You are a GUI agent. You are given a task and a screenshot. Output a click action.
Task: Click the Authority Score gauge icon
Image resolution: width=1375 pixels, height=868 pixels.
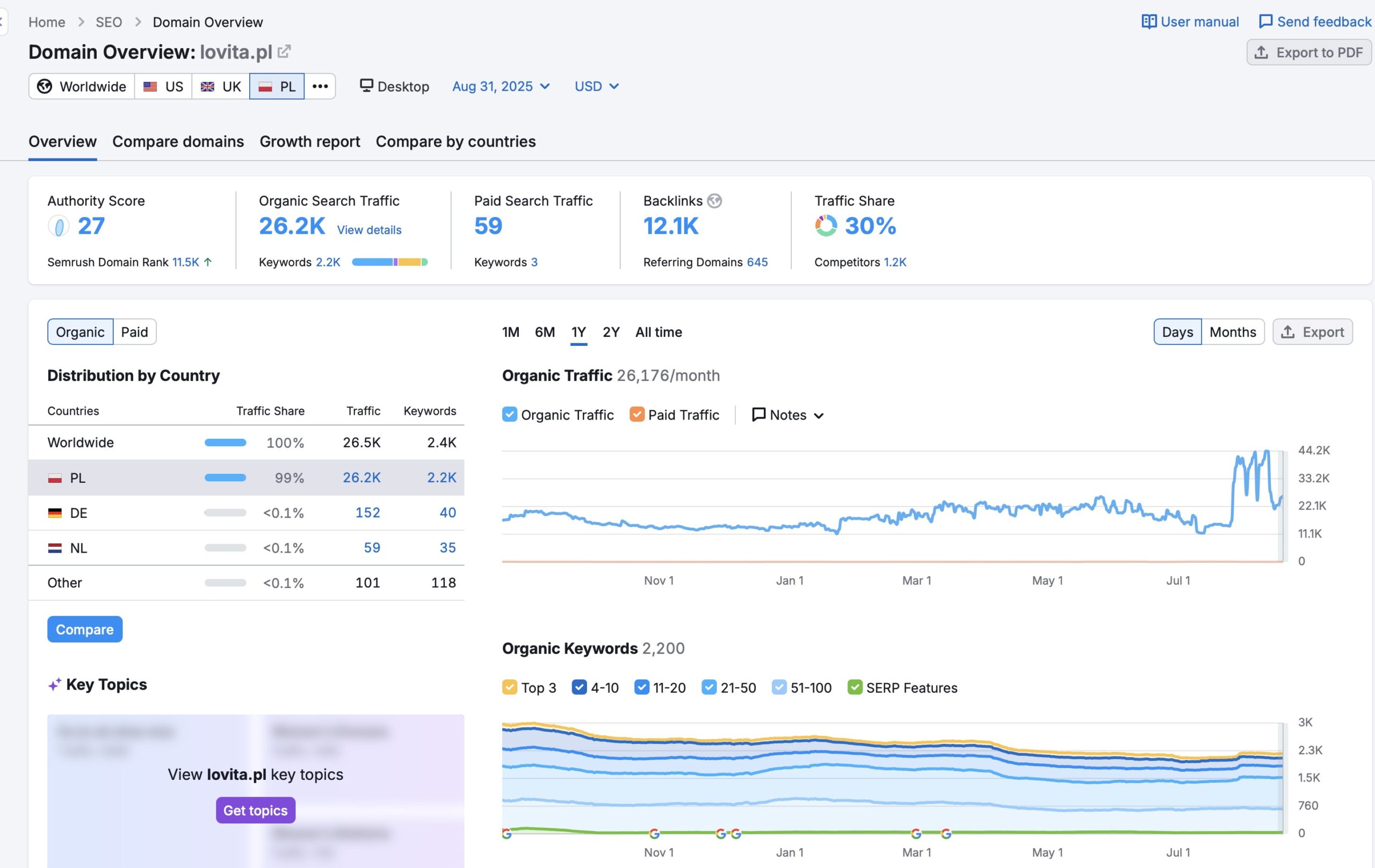click(58, 226)
